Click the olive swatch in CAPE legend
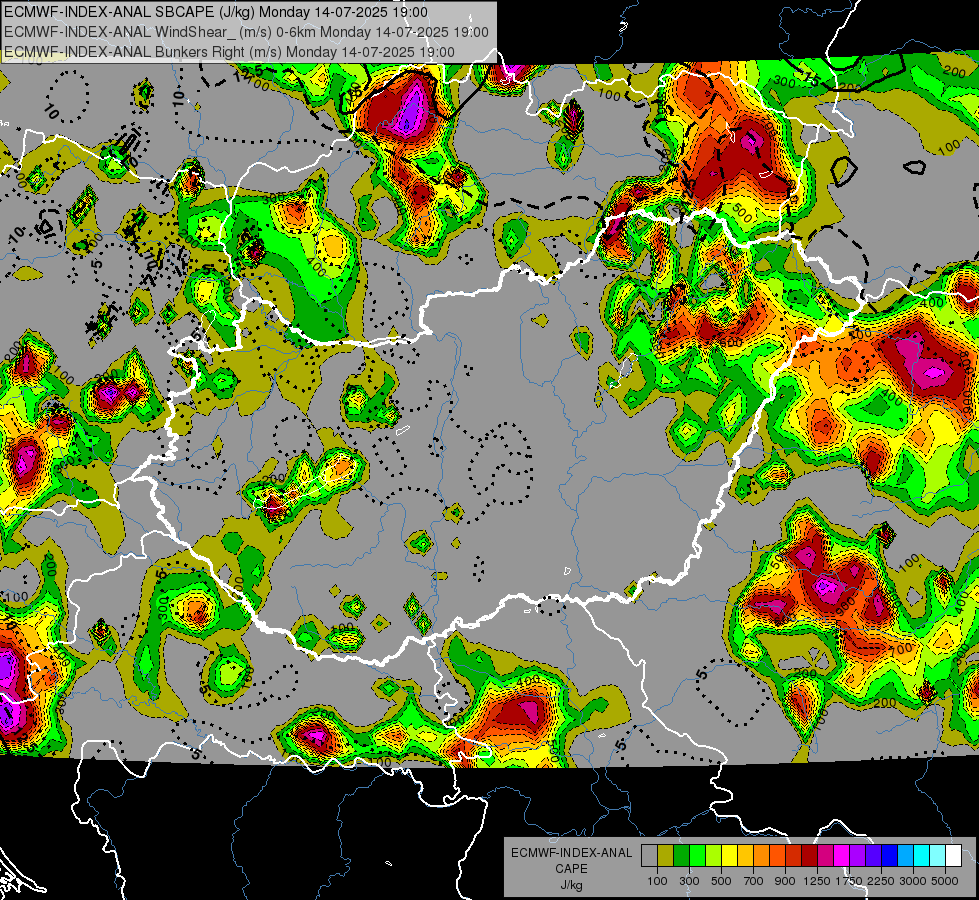The image size is (979, 900). pyautogui.click(x=665, y=856)
